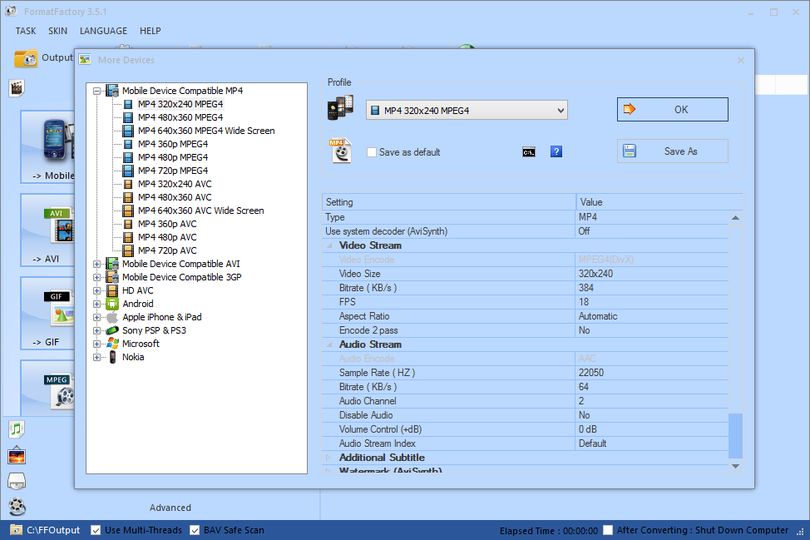This screenshot has height=540, width=810.
Task: Click the Video Size value 320x240
Action: click(x=596, y=274)
